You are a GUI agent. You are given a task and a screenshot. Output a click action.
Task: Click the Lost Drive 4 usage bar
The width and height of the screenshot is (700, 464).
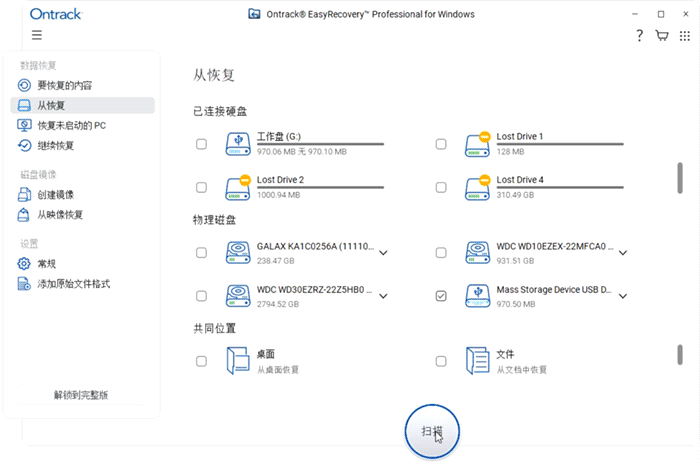tap(560, 188)
